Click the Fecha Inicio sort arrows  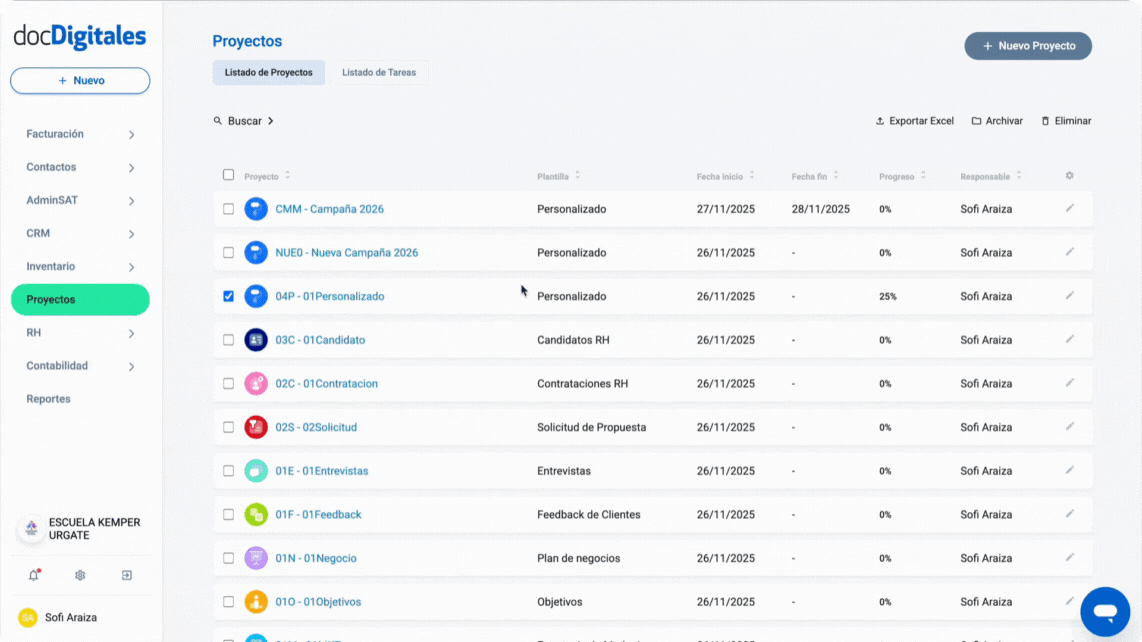[750, 175]
